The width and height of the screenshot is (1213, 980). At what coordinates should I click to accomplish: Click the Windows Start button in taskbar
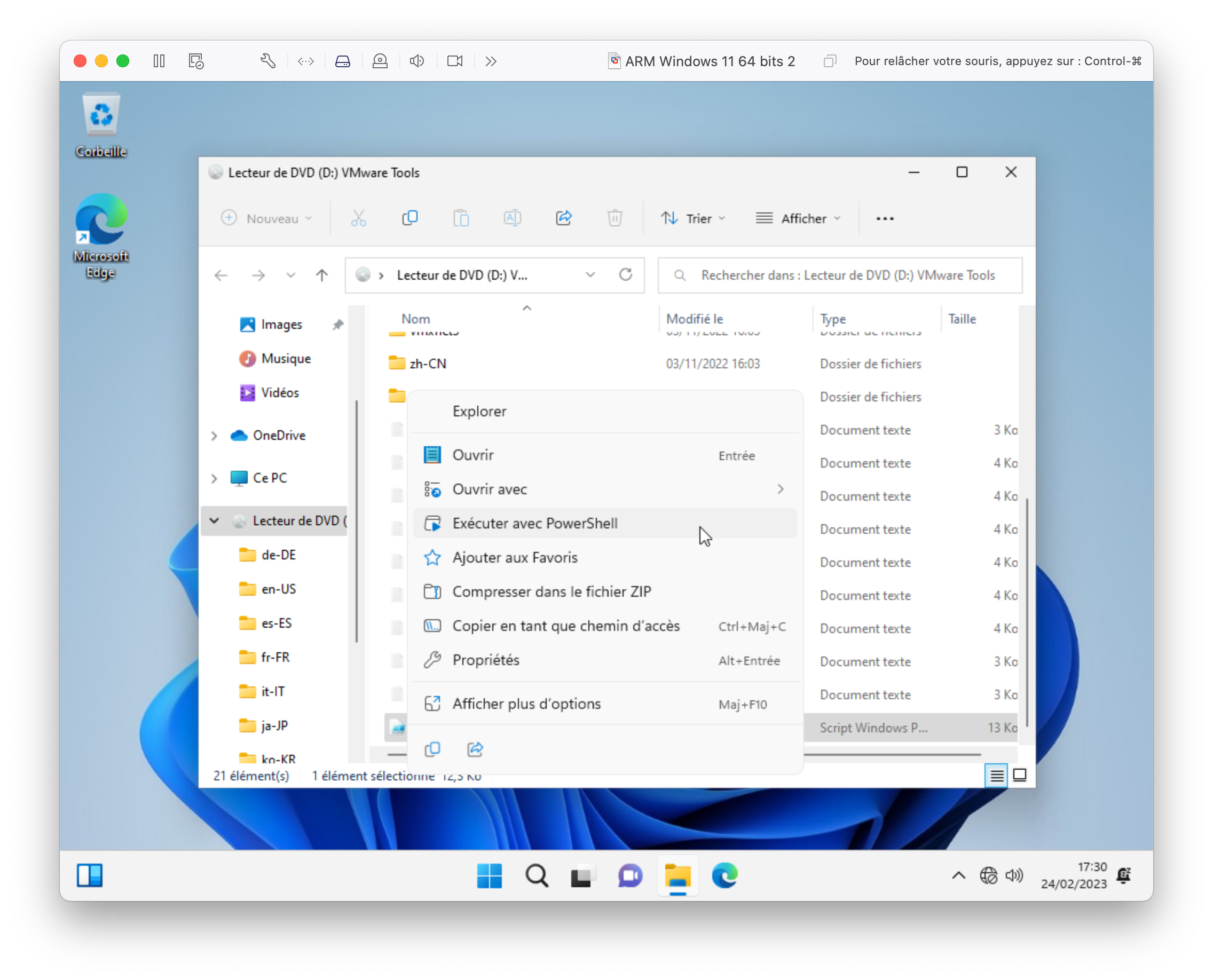(489, 876)
